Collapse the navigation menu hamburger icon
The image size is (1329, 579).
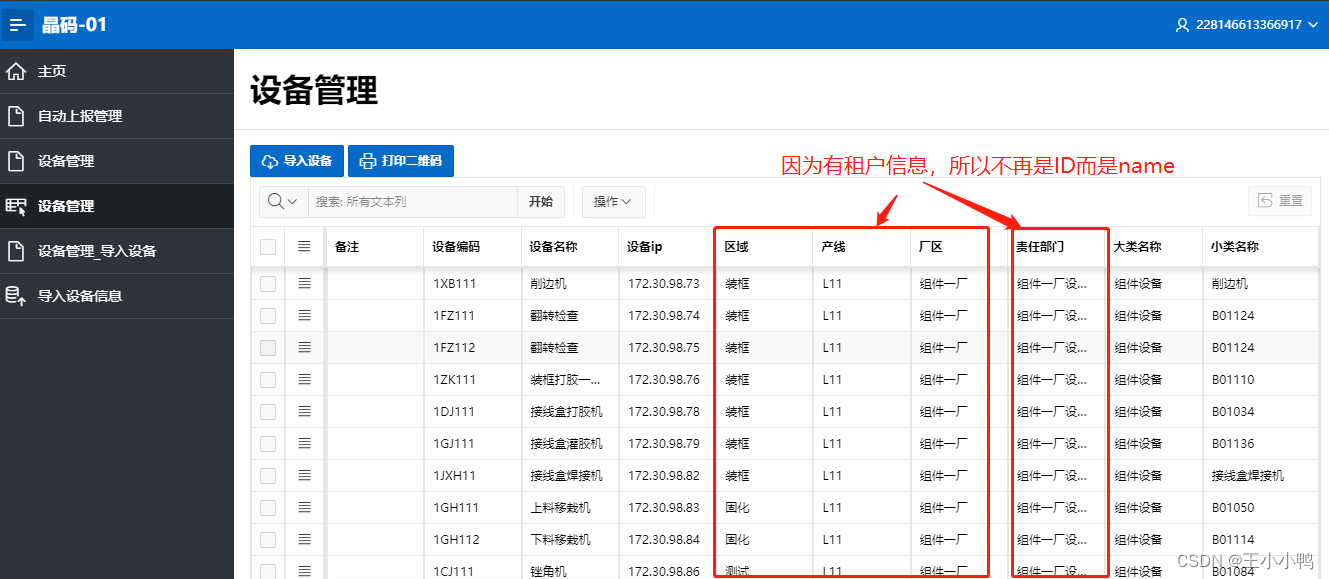coord(17,24)
